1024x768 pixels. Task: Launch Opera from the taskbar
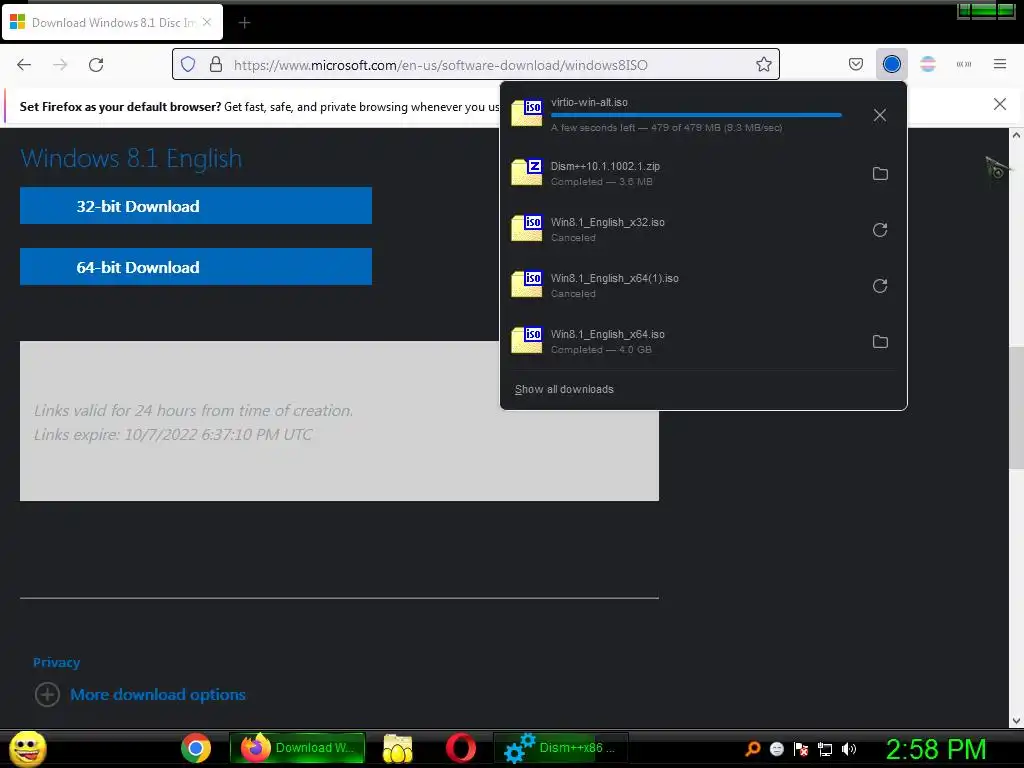pos(460,748)
